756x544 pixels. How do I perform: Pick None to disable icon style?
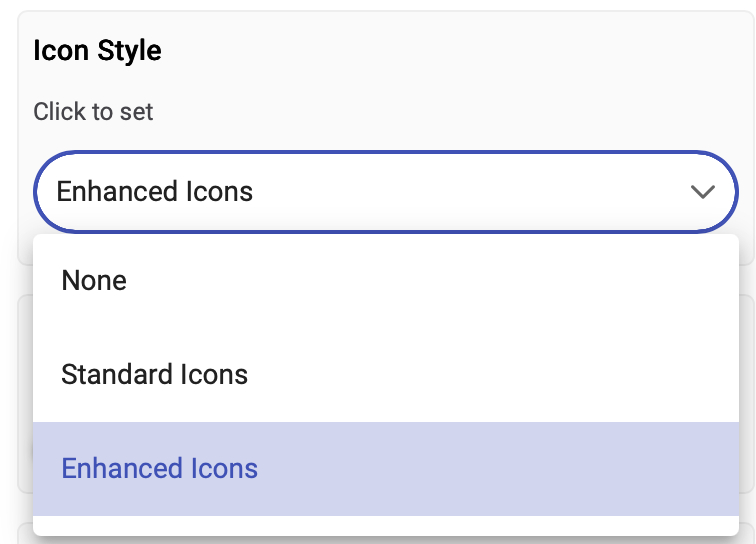94,281
